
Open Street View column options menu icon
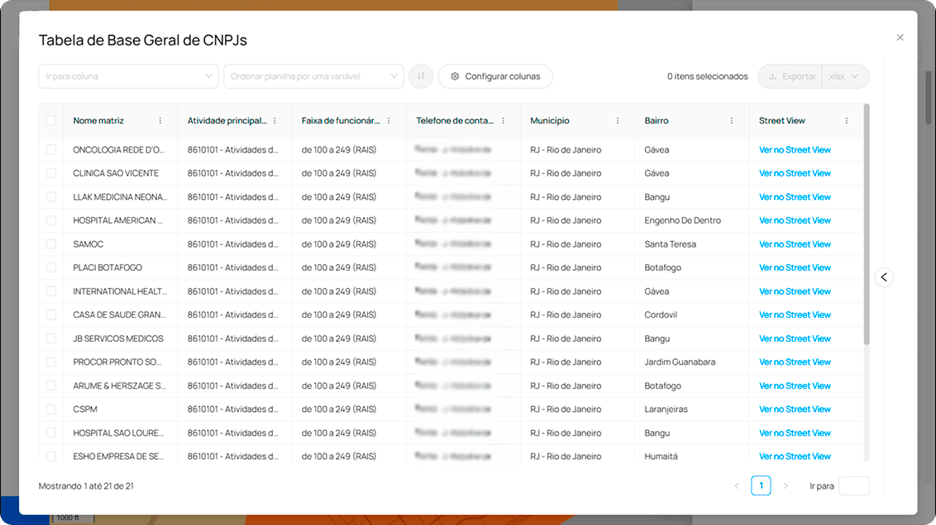[846, 121]
